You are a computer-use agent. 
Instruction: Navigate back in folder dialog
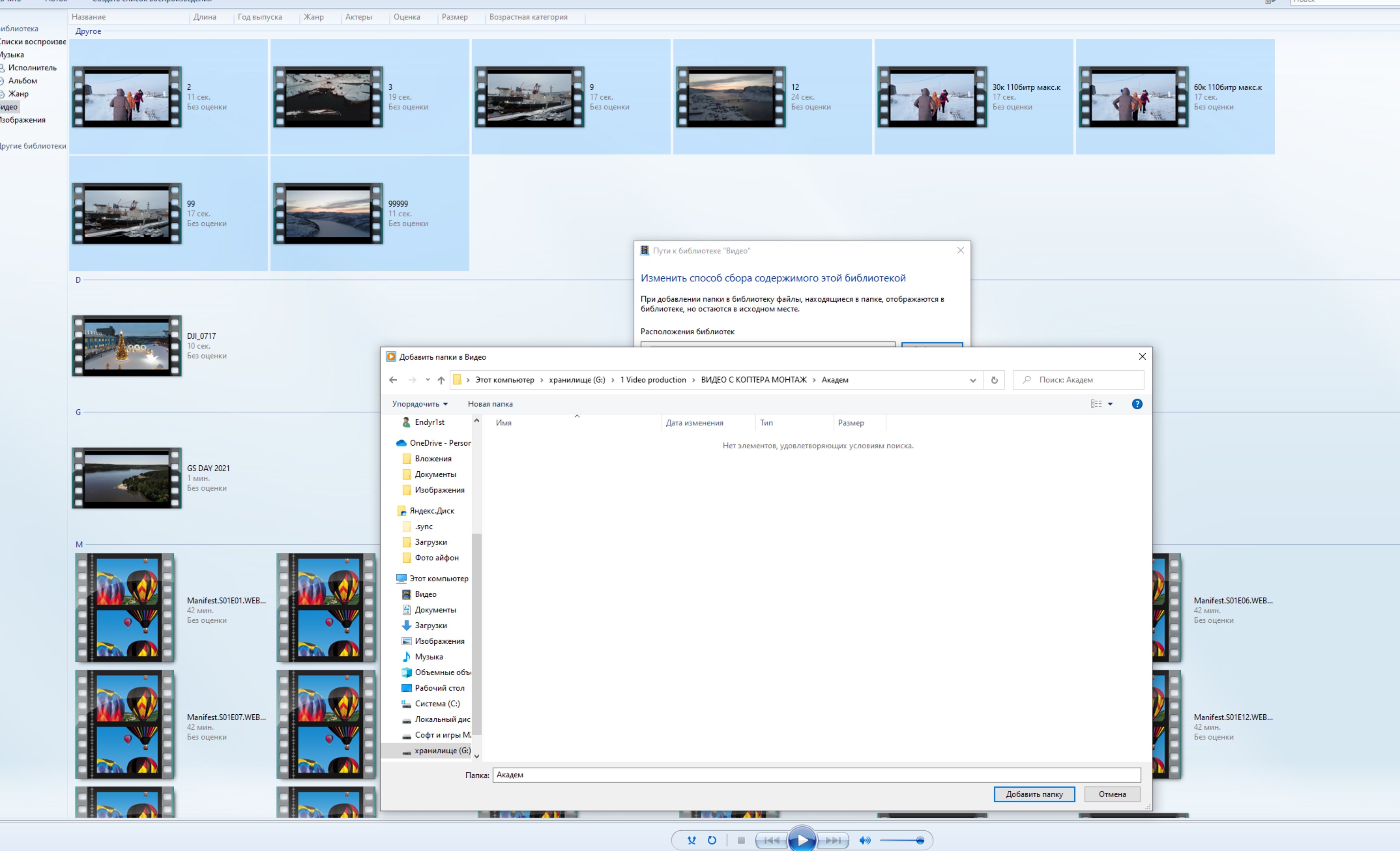tap(393, 380)
